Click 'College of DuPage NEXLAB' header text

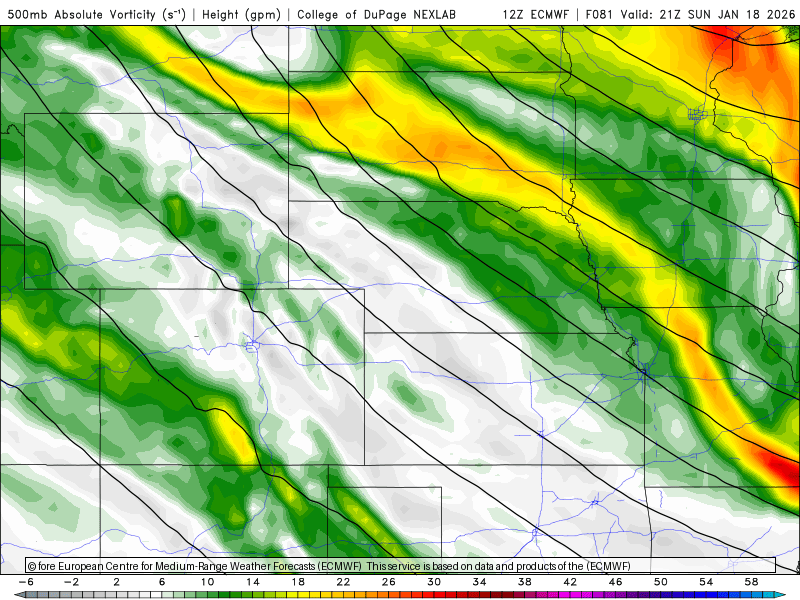click(x=377, y=15)
